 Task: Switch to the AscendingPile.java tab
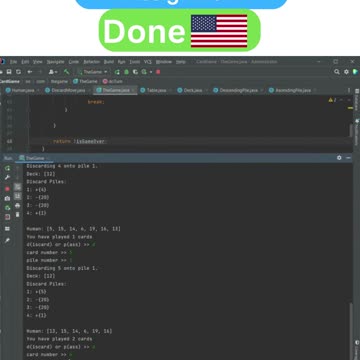tap(293, 90)
